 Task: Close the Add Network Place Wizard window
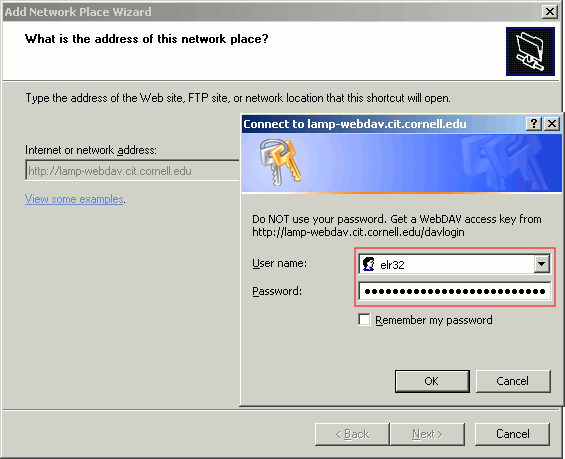click(550, 12)
